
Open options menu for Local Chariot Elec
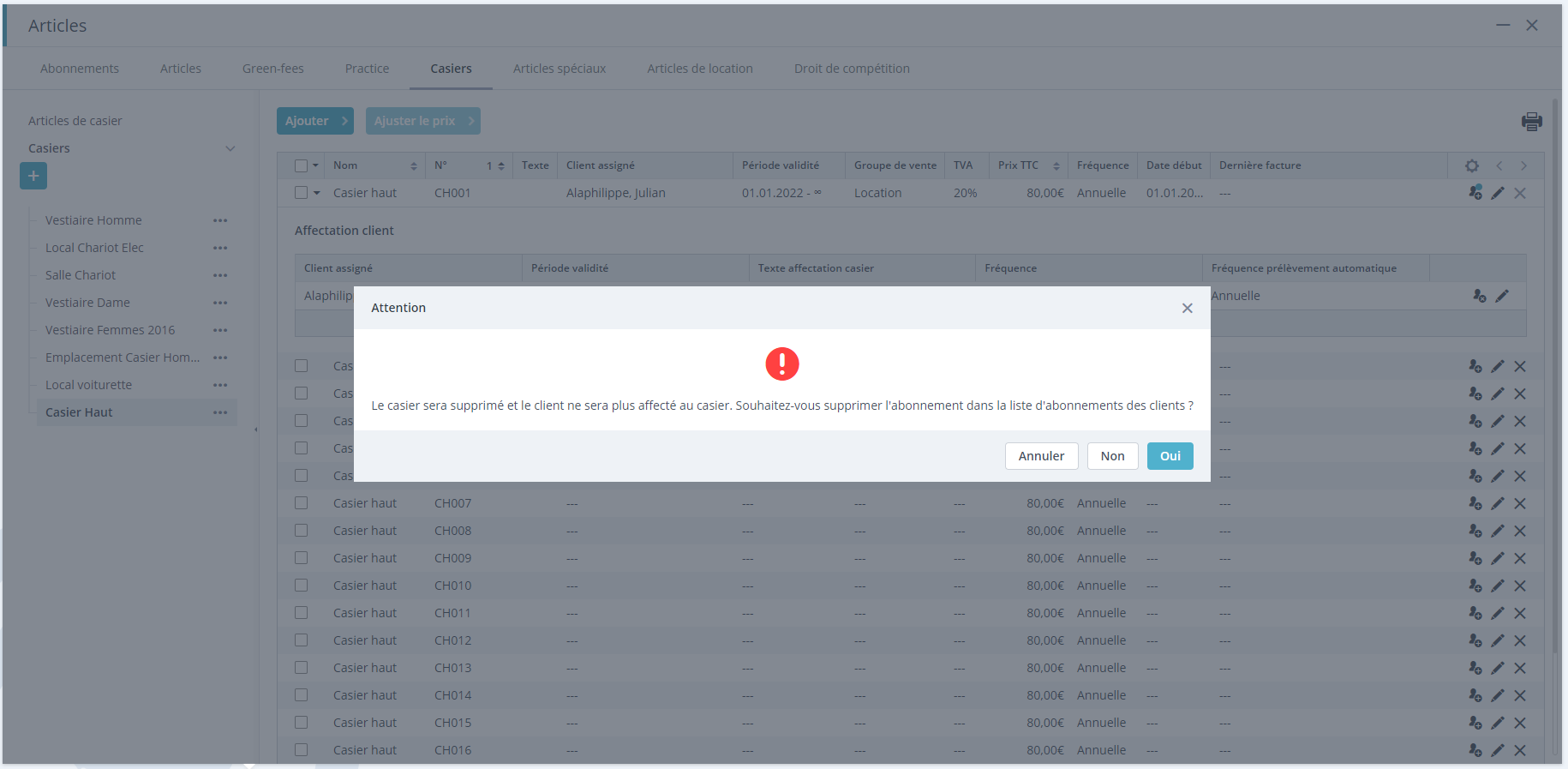(x=220, y=248)
